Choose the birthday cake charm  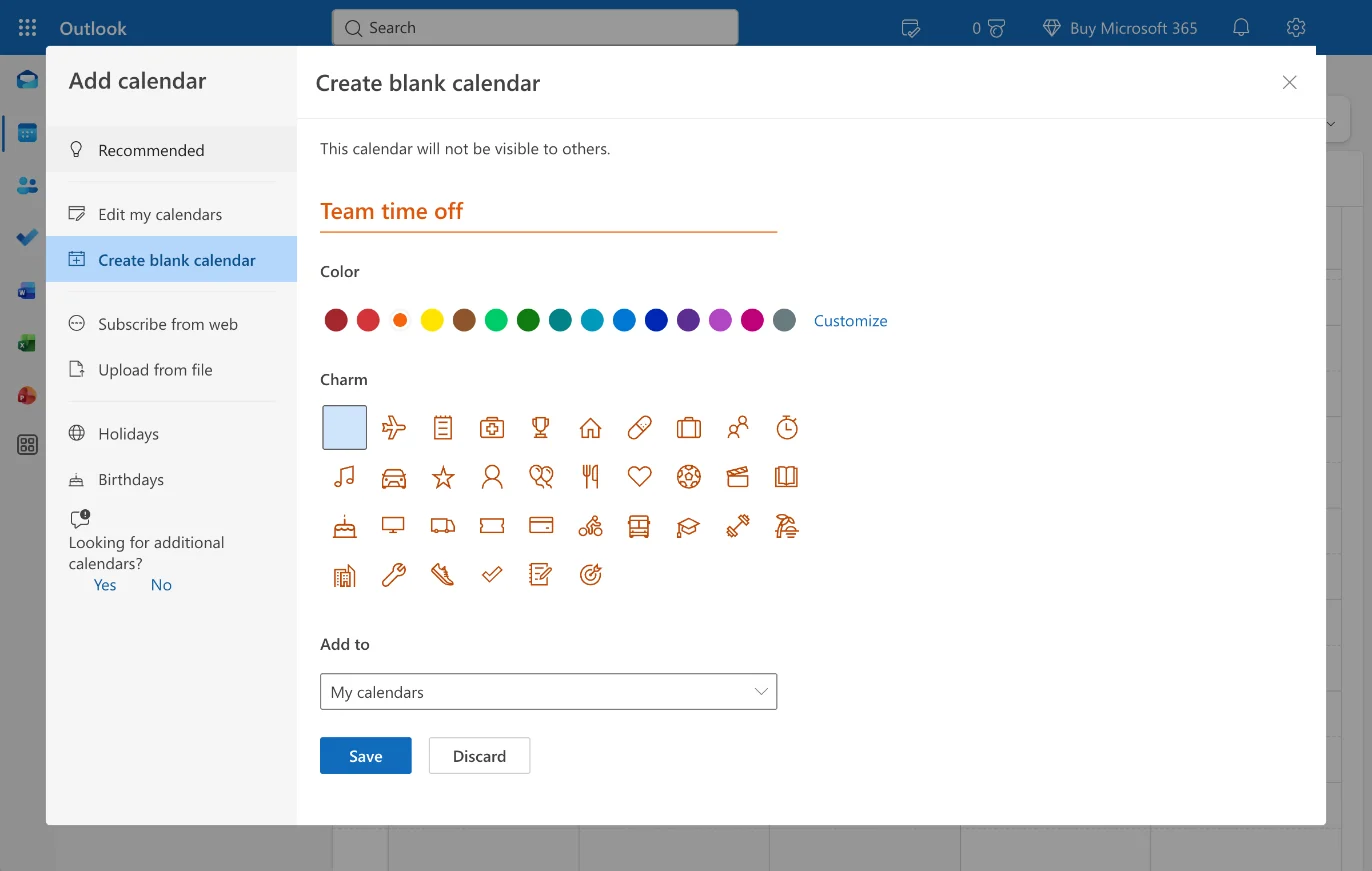pyautogui.click(x=345, y=526)
